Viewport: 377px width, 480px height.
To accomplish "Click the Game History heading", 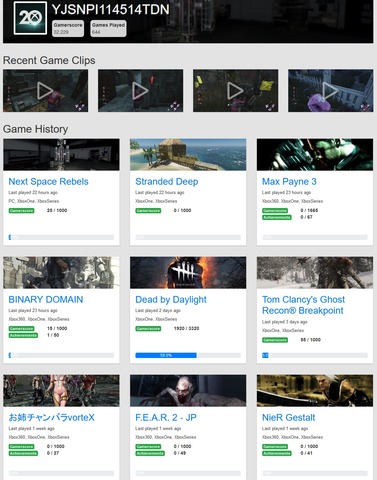I will point(35,129).
